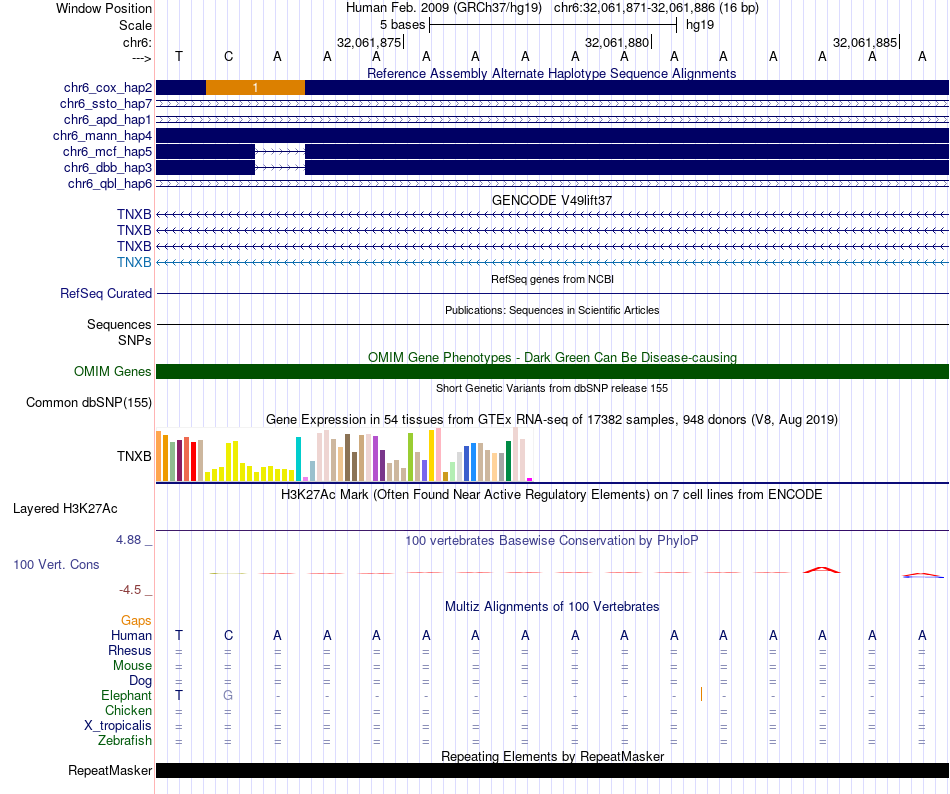Viewport: 950px width, 794px height.
Task: Click the tall red PhyloP conservation peak
Action: coord(822,570)
